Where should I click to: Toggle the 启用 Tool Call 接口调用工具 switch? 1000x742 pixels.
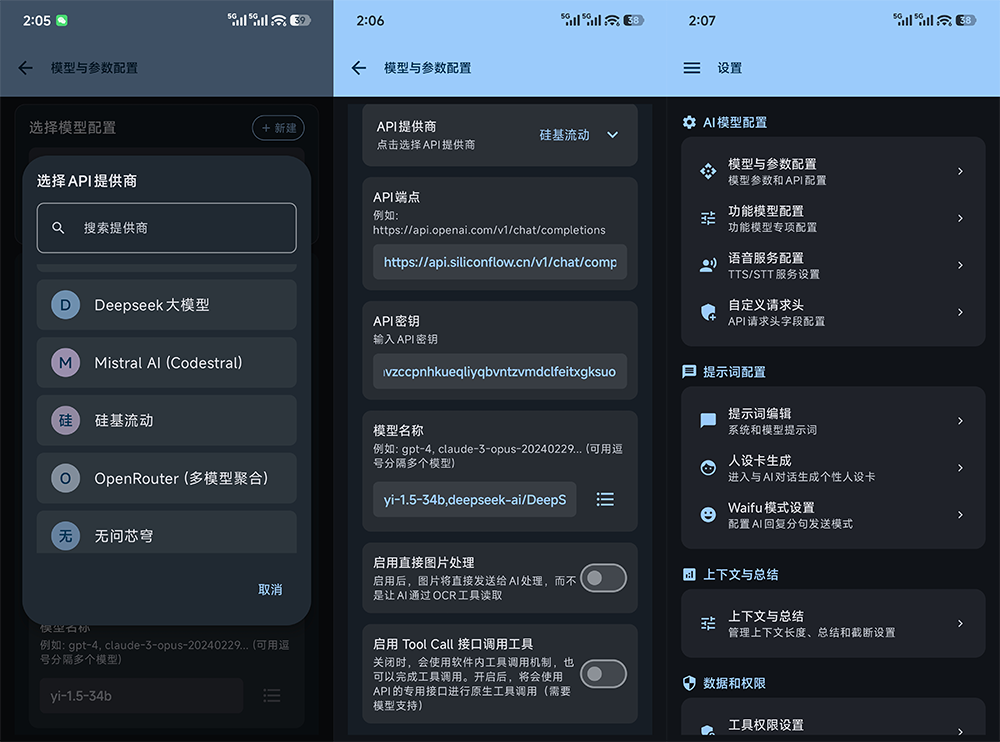602,674
